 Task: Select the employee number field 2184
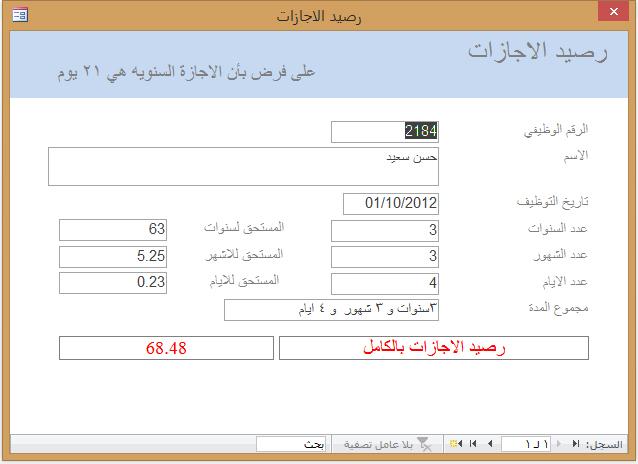click(384, 131)
